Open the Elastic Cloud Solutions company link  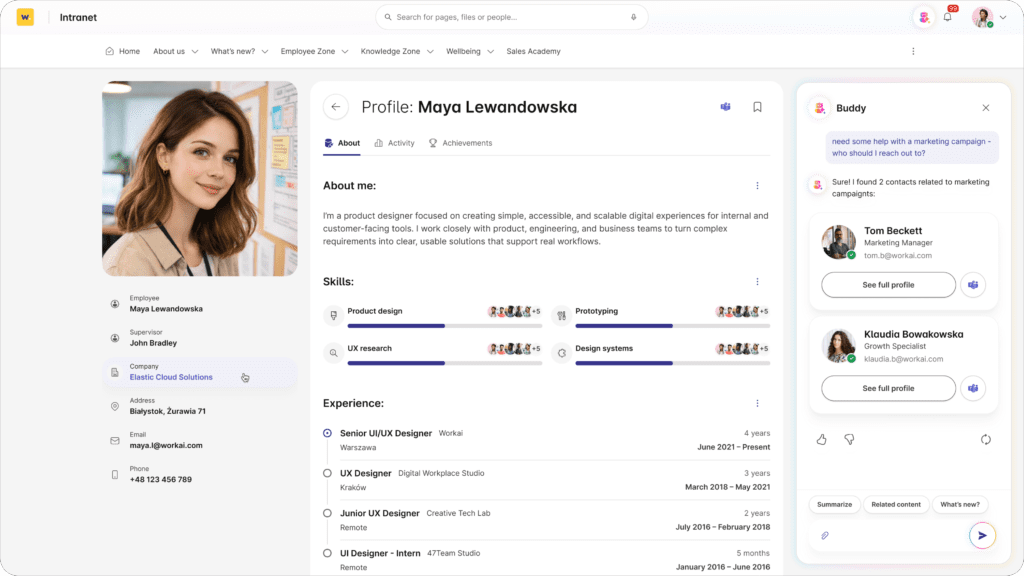[171, 377]
